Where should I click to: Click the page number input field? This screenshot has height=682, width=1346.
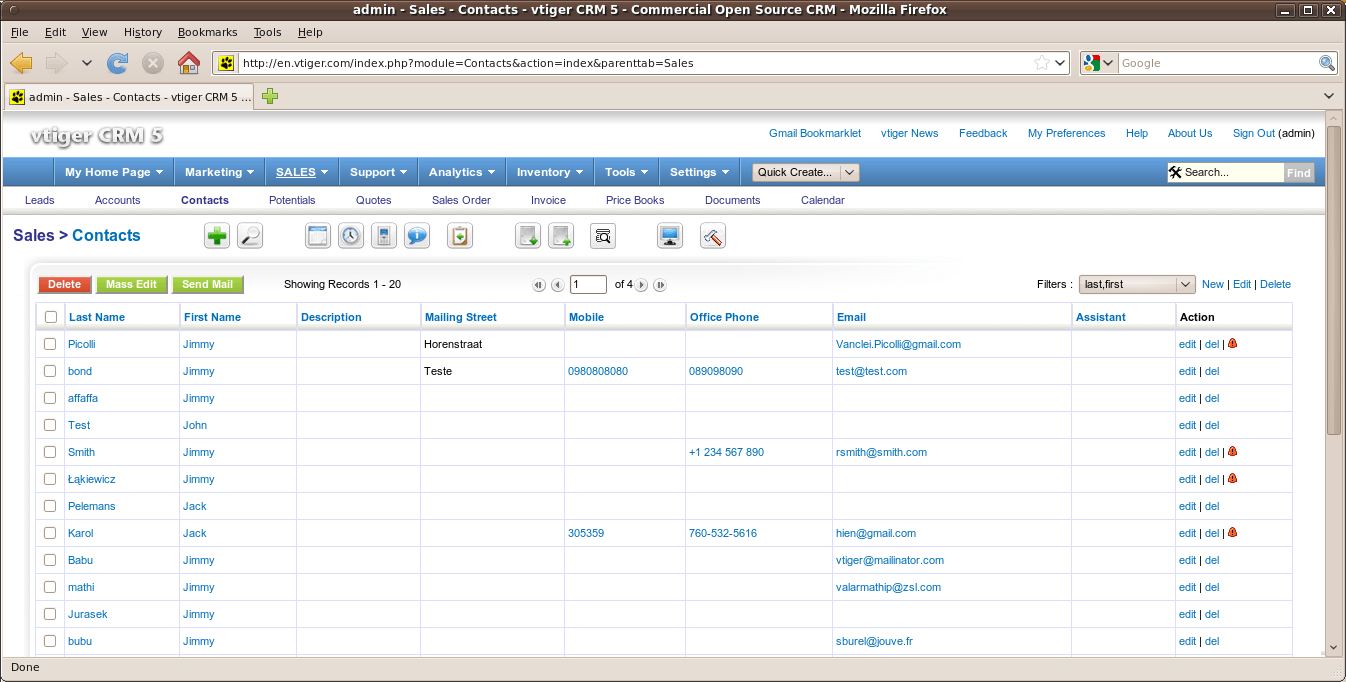click(x=589, y=285)
